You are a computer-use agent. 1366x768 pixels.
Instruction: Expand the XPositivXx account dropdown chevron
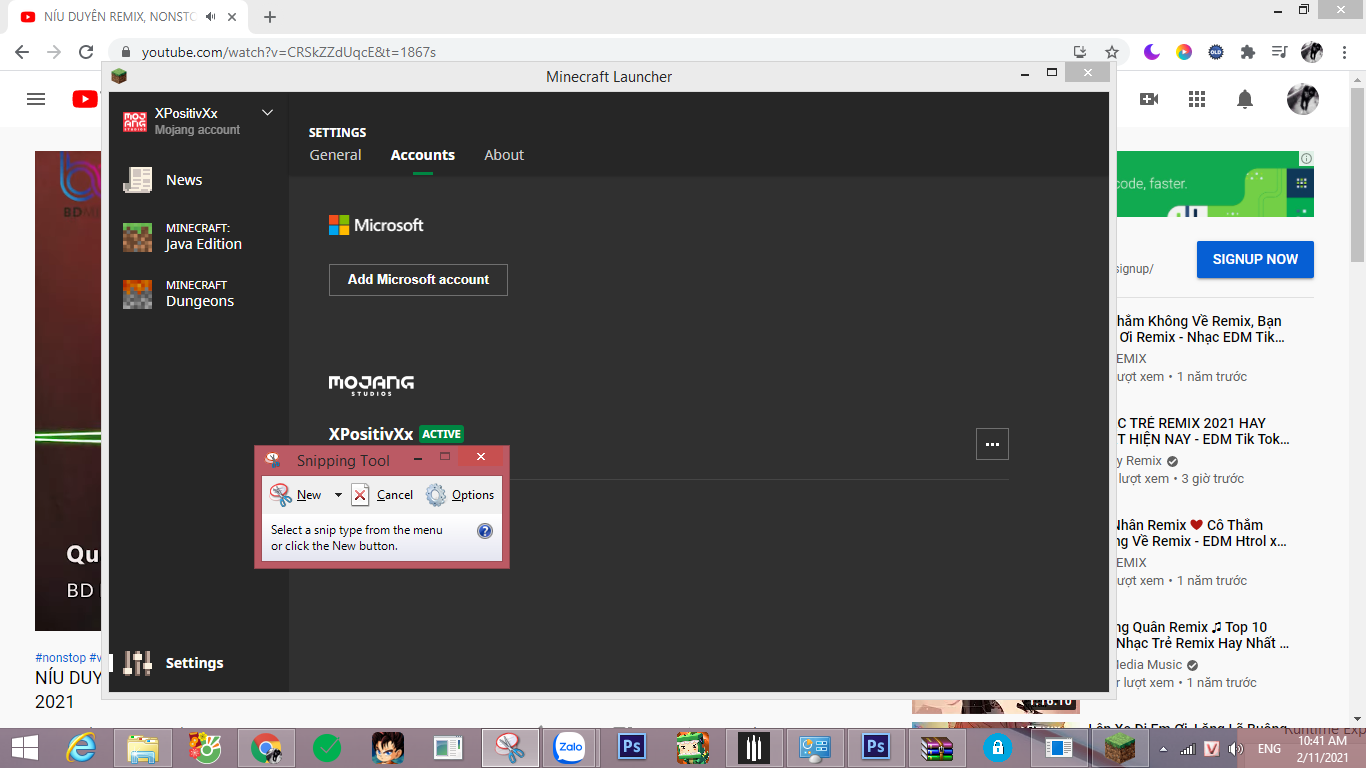click(x=267, y=113)
